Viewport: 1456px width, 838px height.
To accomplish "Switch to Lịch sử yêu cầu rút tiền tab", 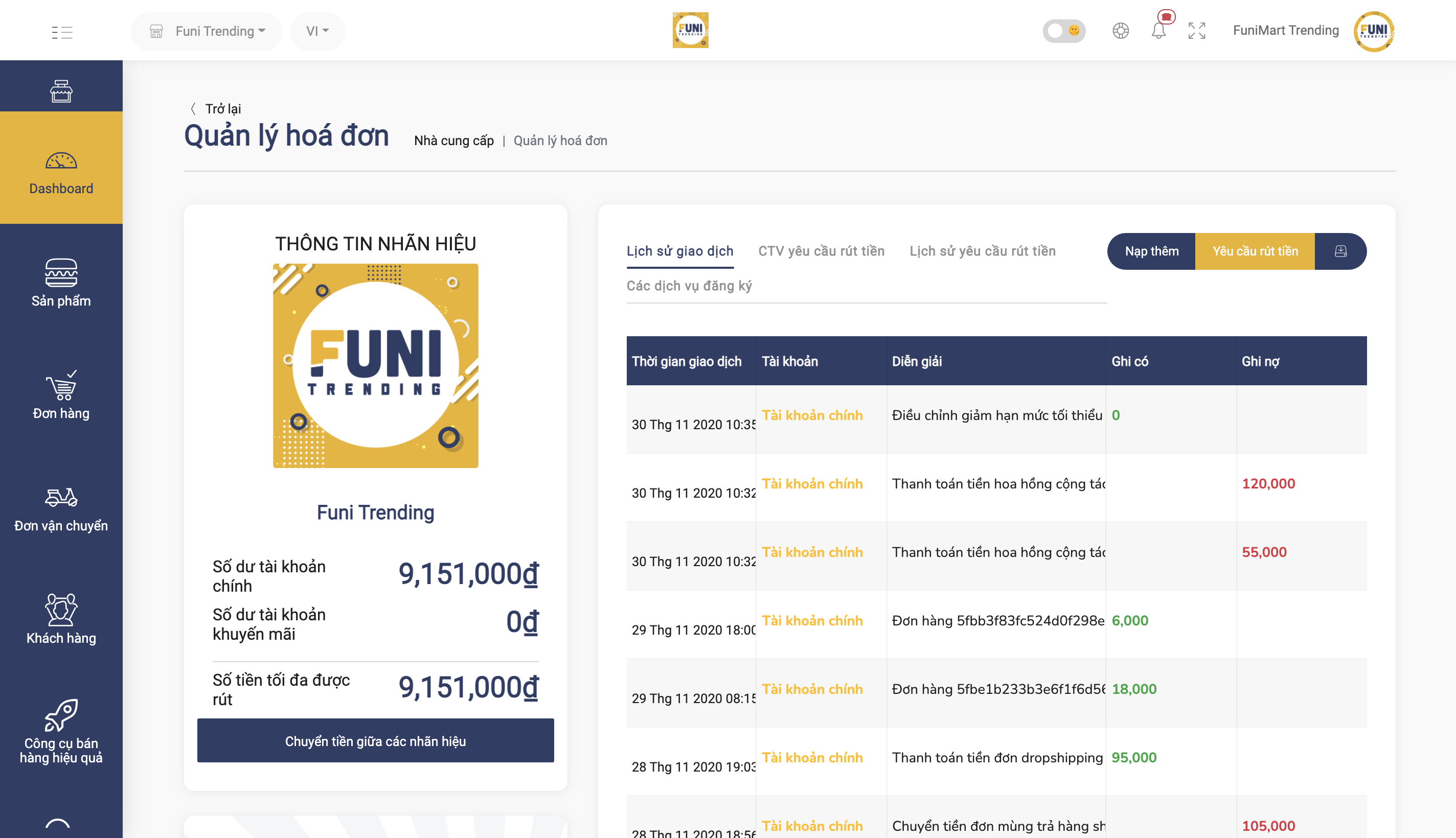I will [983, 251].
